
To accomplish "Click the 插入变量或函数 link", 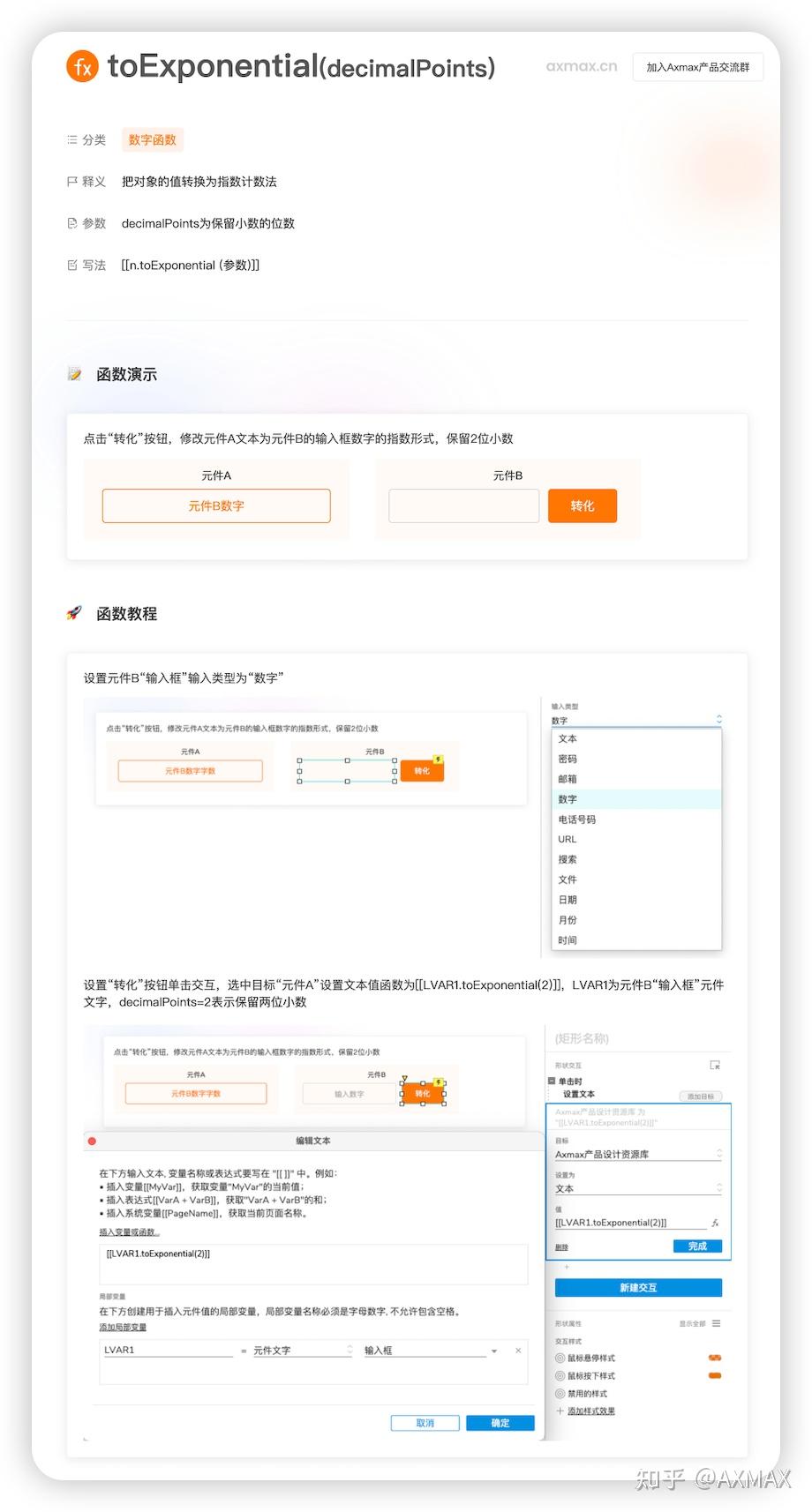I will [129, 1231].
